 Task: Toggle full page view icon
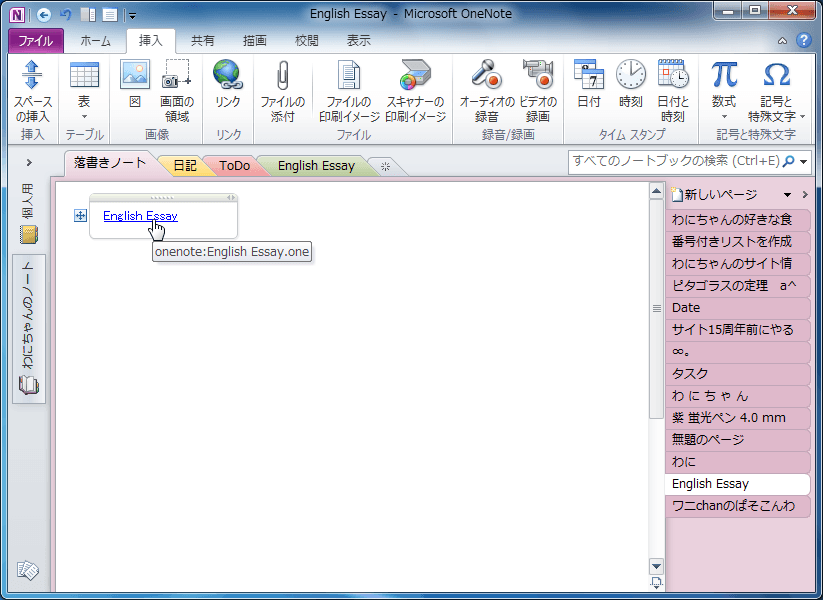(x=110, y=15)
